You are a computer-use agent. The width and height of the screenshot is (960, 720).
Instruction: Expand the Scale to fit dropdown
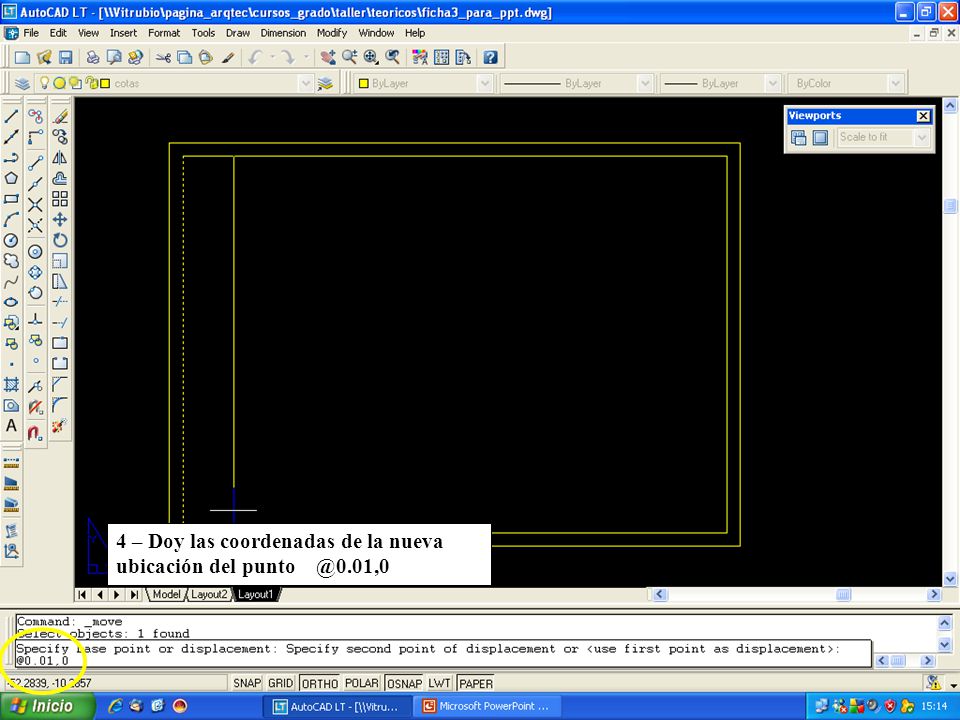pos(921,138)
